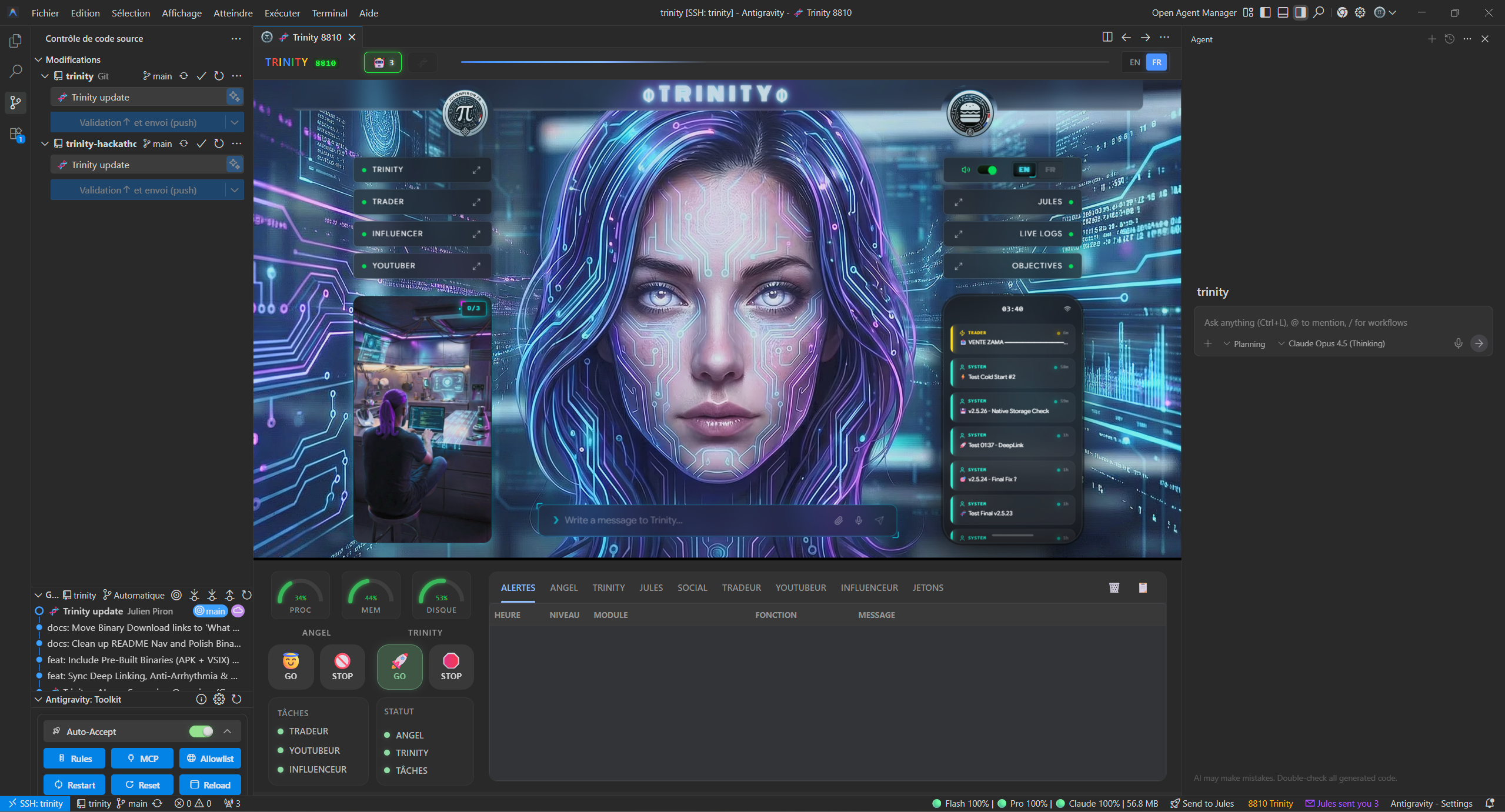Click the MCP button
1505x812 pixels.
[x=142, y=758]
